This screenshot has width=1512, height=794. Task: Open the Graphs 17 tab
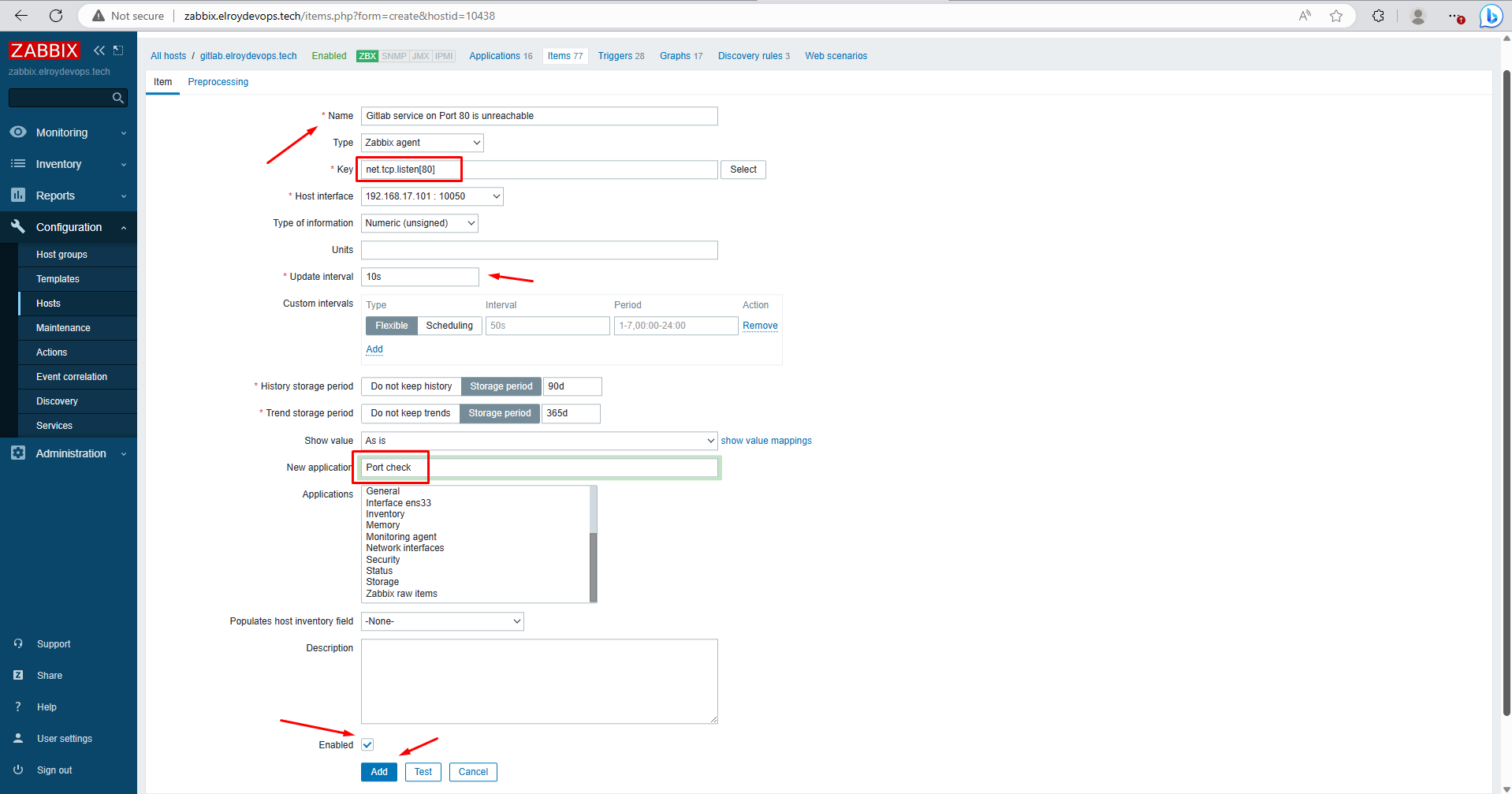(x=681, y=56)
